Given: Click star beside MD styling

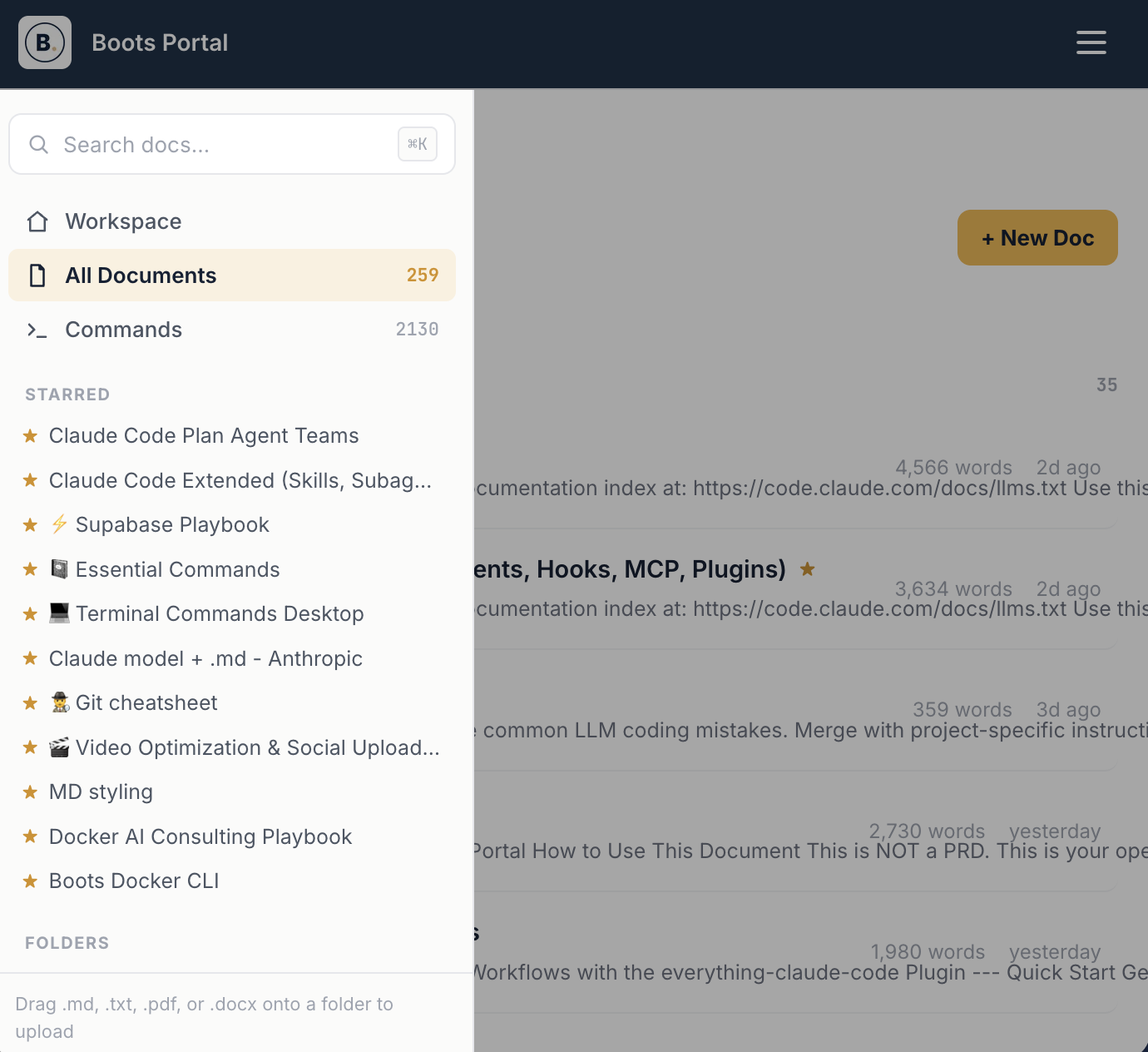Looking at the screenshot, I should [x=30, y=791].
